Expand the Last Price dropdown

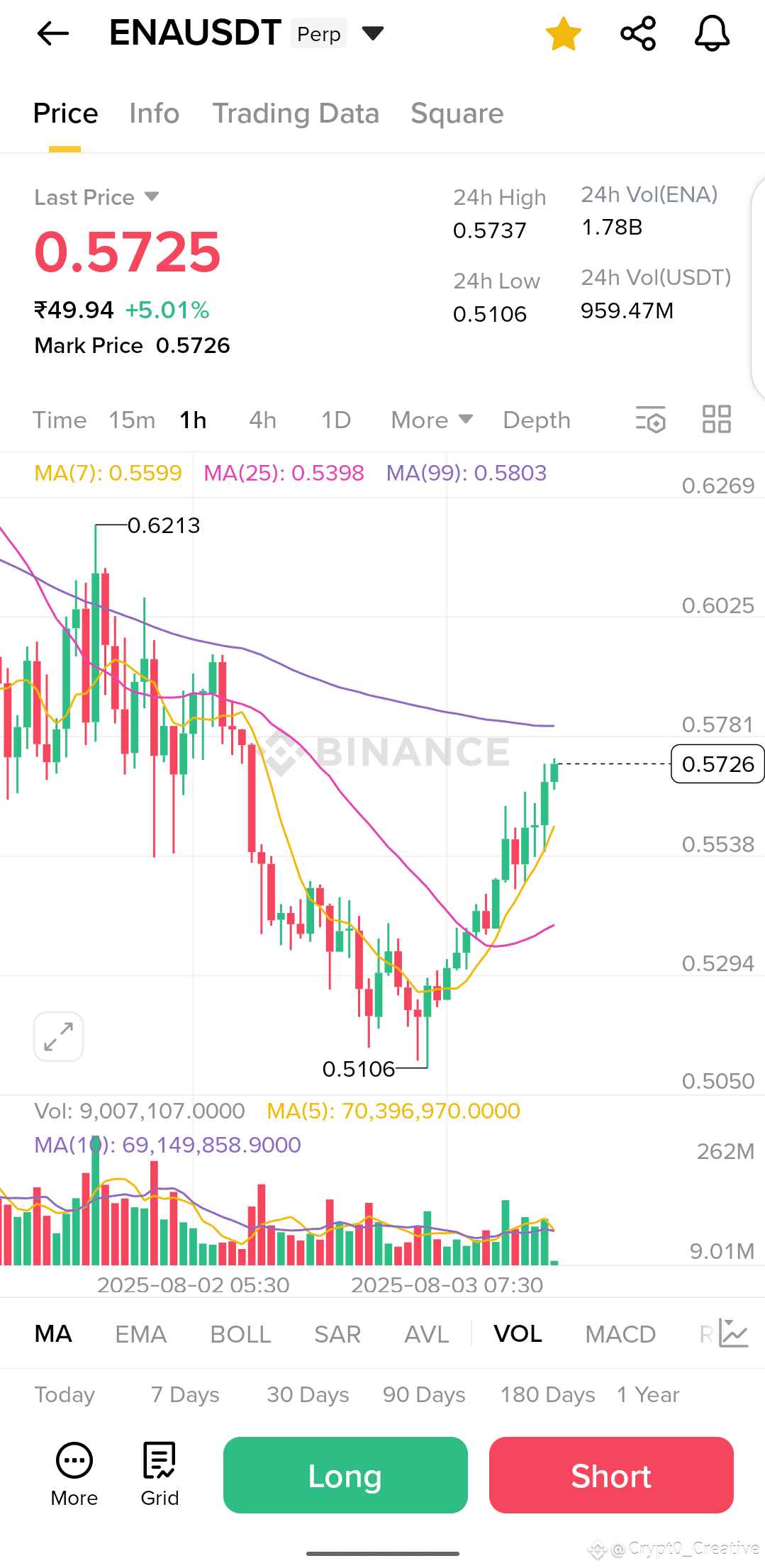[97, 197]
